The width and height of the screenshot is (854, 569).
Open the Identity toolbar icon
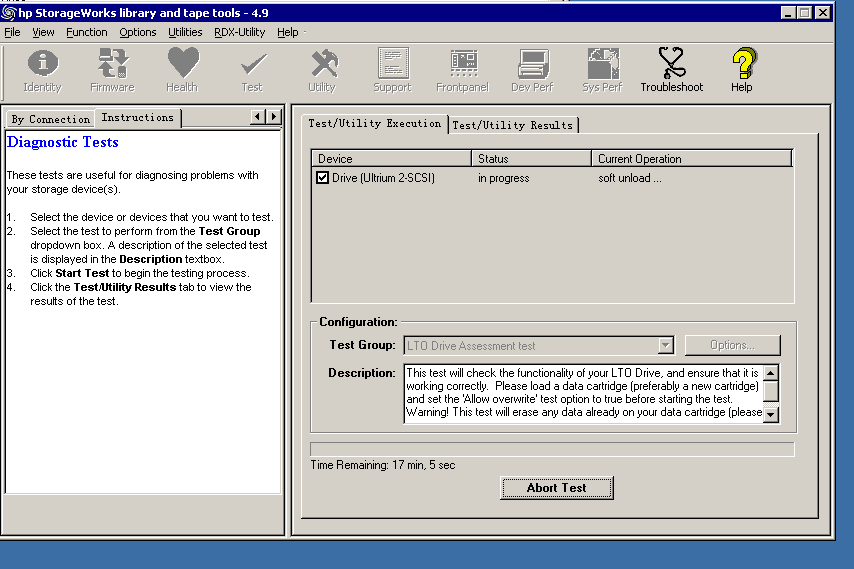(x=42, y=70)
